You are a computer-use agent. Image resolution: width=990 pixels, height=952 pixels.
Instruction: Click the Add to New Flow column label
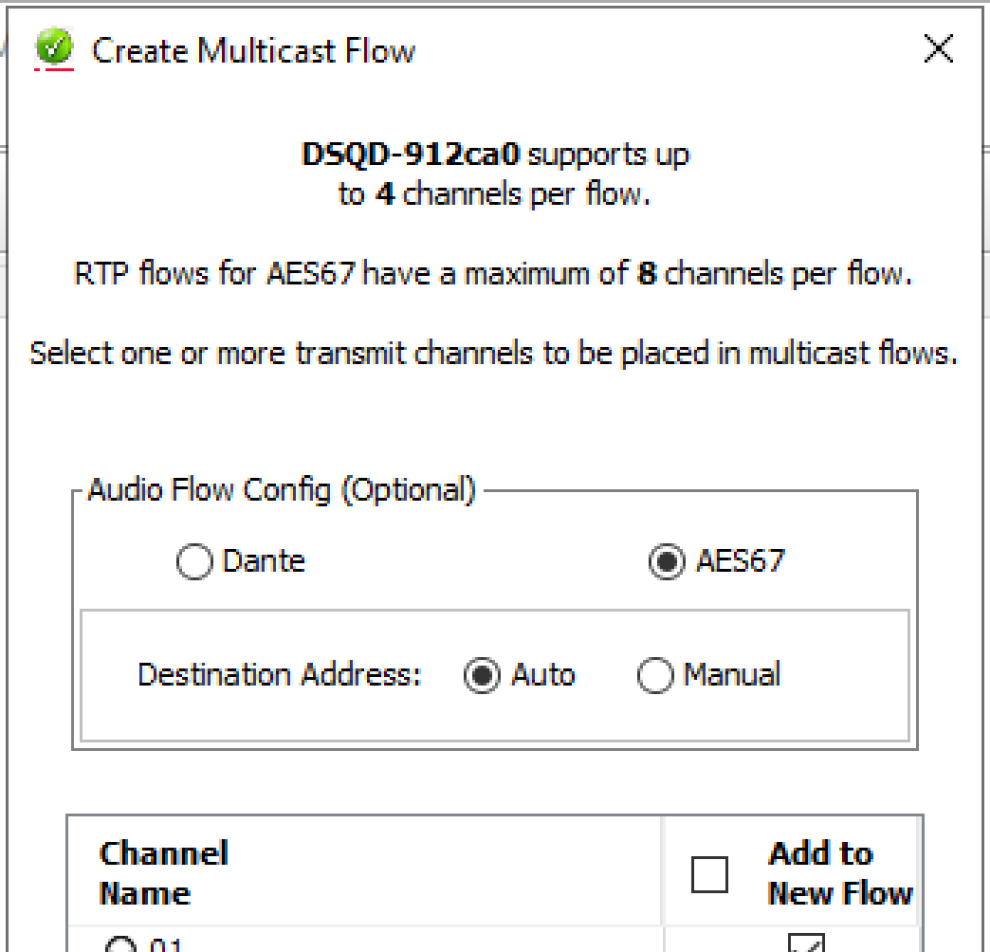(839, 872)
